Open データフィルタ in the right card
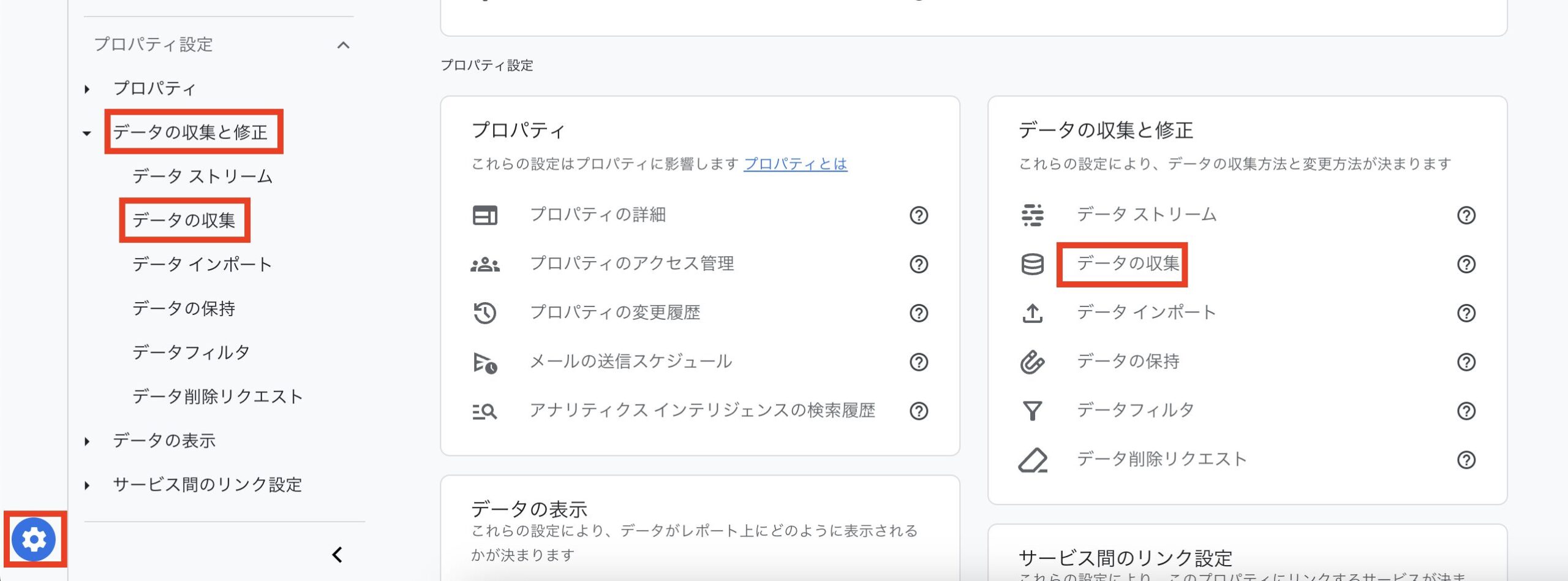Viewport: 1568px width, 581px height. pyautogui.click(x=1136, y=411)
